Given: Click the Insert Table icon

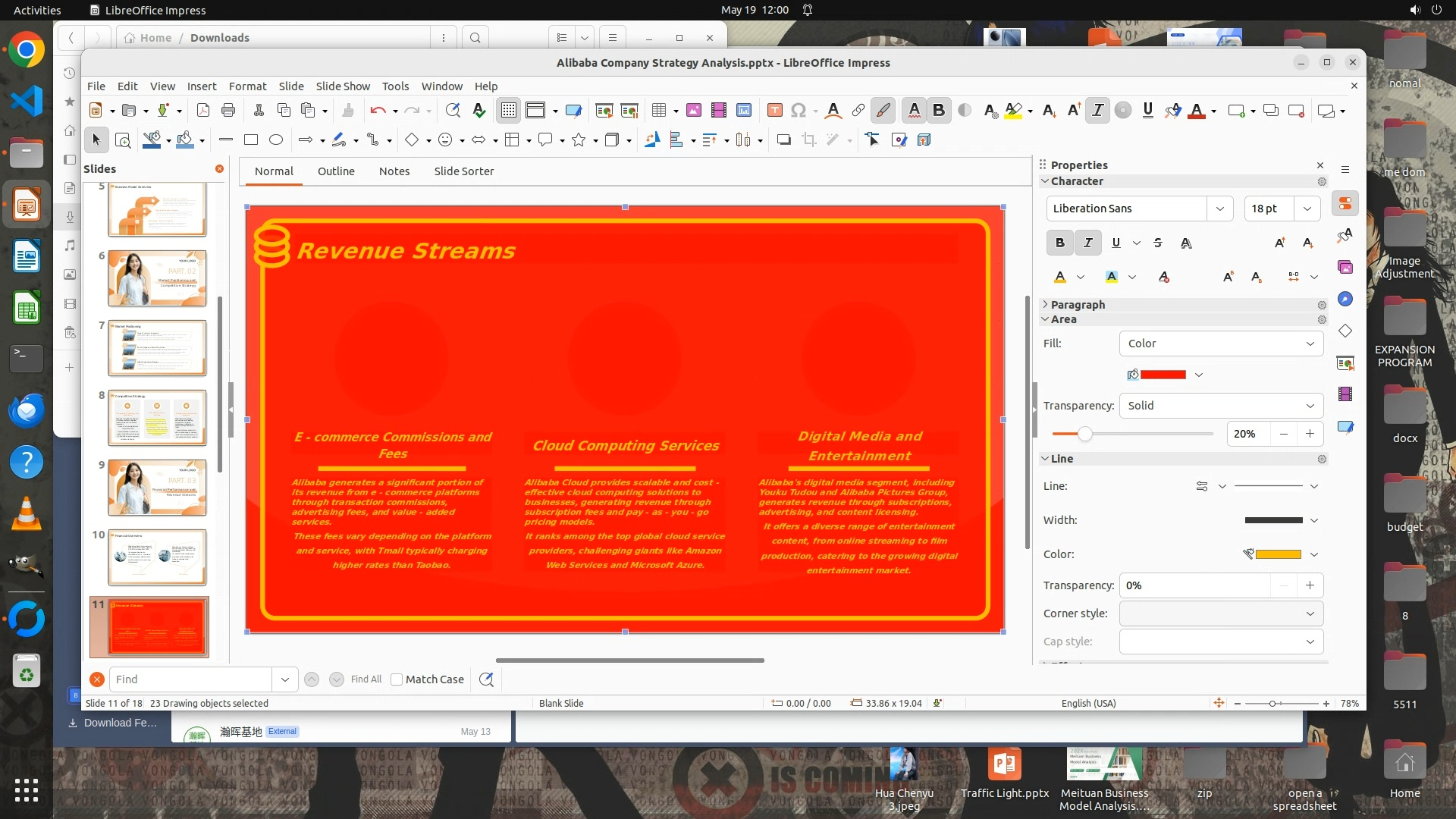Looking at the screenshot, I should (x=658, y=111).
